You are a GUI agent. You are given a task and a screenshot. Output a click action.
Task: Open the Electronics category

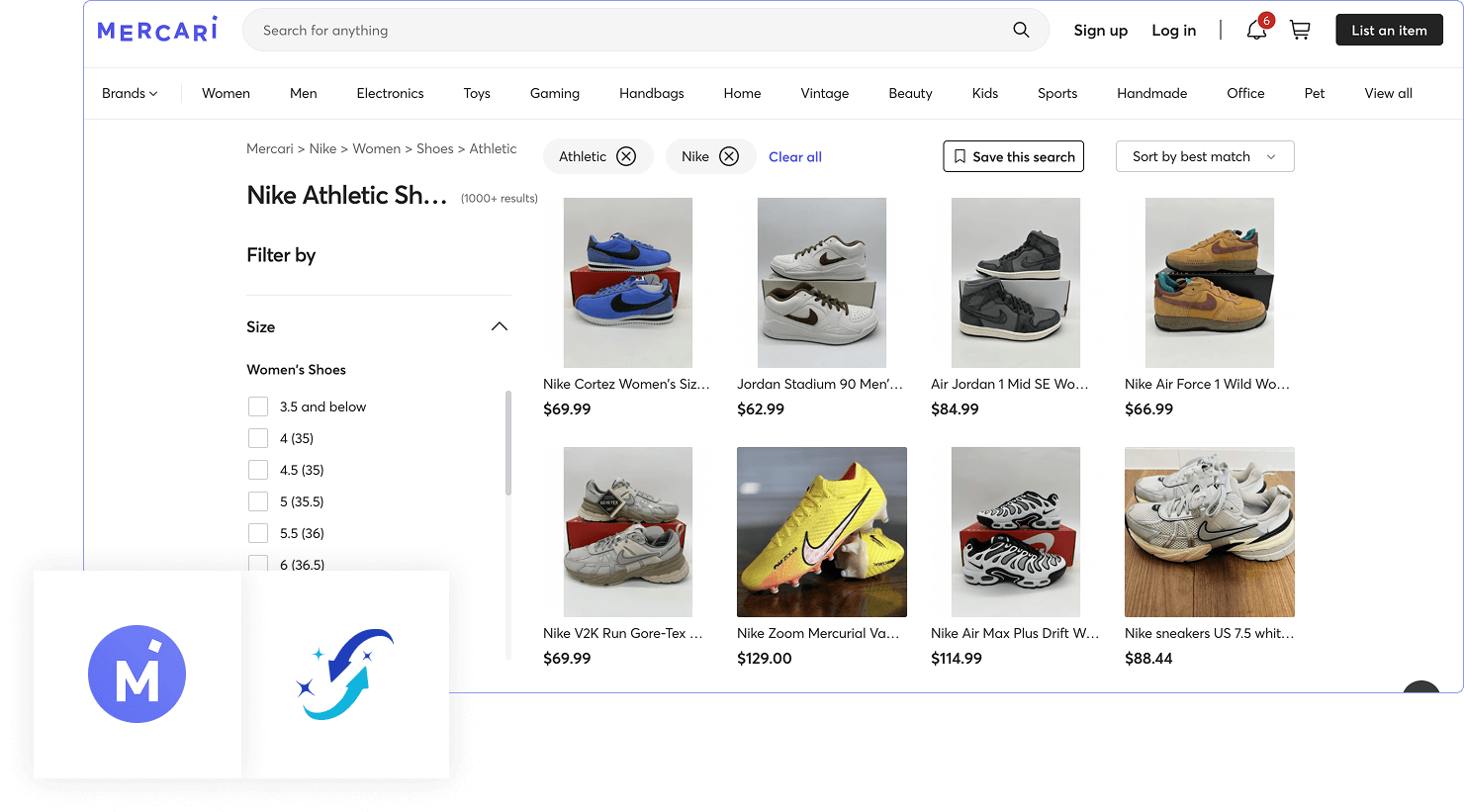click(390, 93)
